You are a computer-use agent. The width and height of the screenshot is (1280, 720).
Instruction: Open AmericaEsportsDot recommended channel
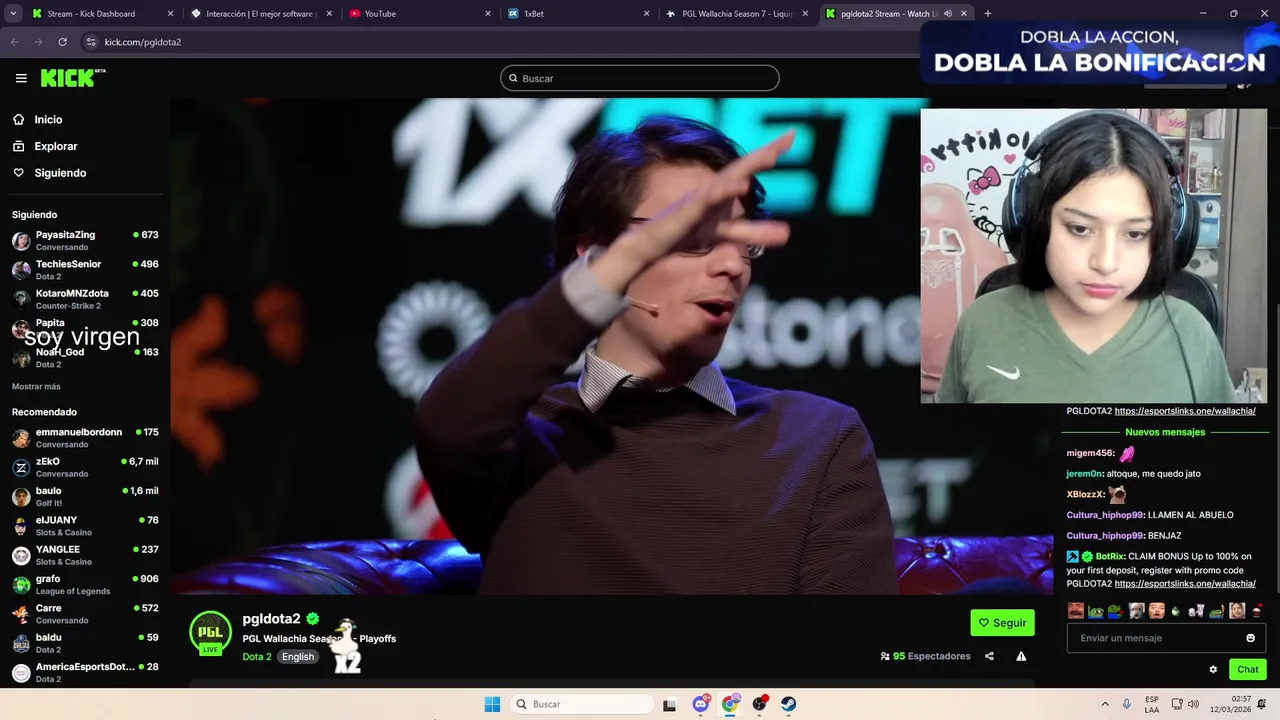pyautogui.click(x=85, y=672)
